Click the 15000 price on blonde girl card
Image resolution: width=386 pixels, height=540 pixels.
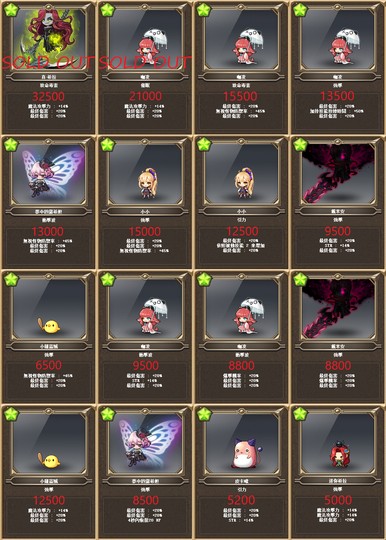[145, 231]
